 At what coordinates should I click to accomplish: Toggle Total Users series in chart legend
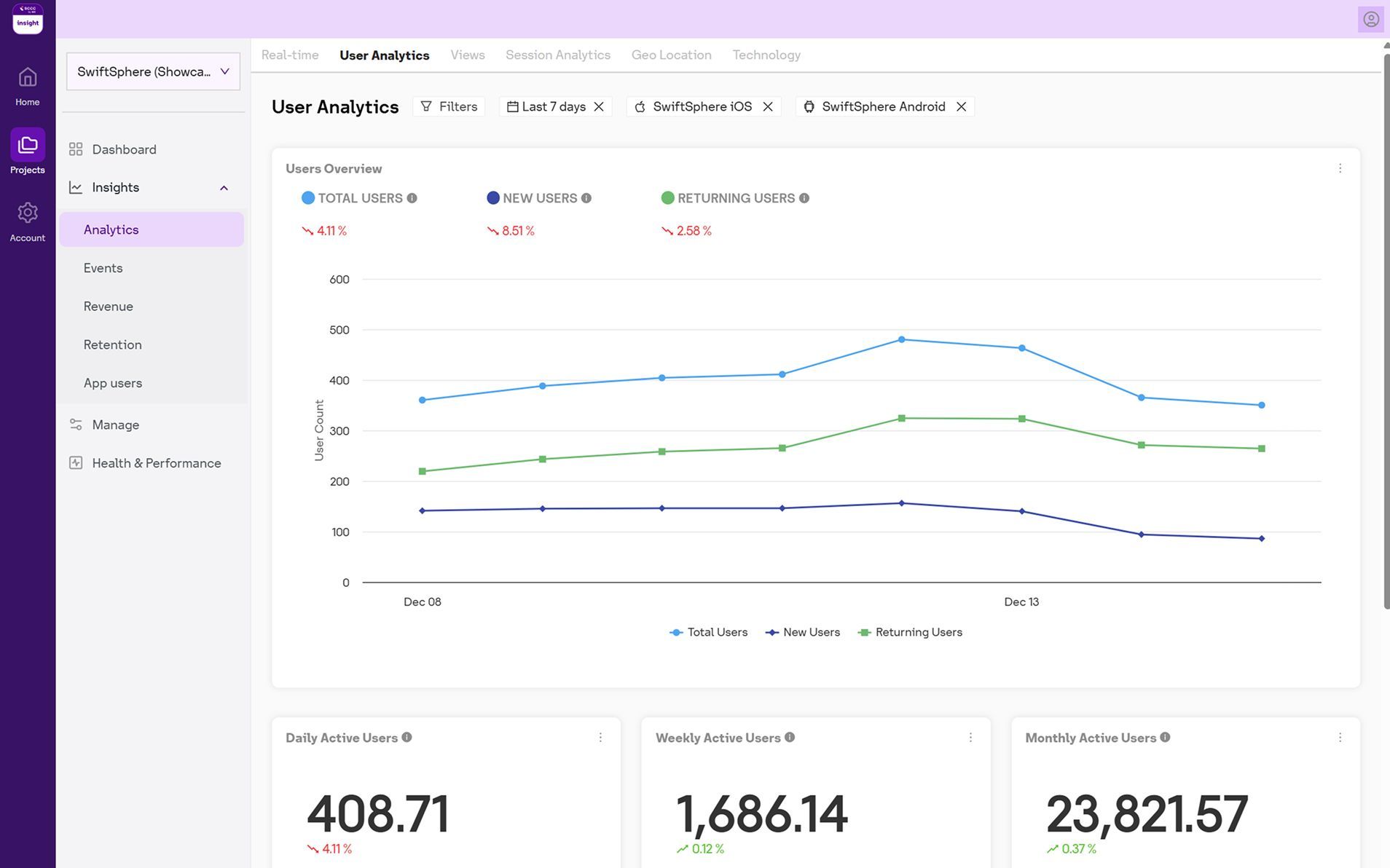coord(709,632)
